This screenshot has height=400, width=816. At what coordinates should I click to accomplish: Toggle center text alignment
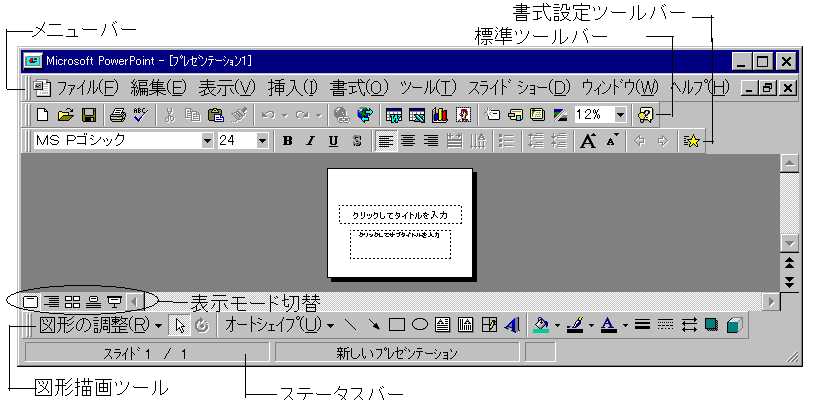tap(409, 141)
